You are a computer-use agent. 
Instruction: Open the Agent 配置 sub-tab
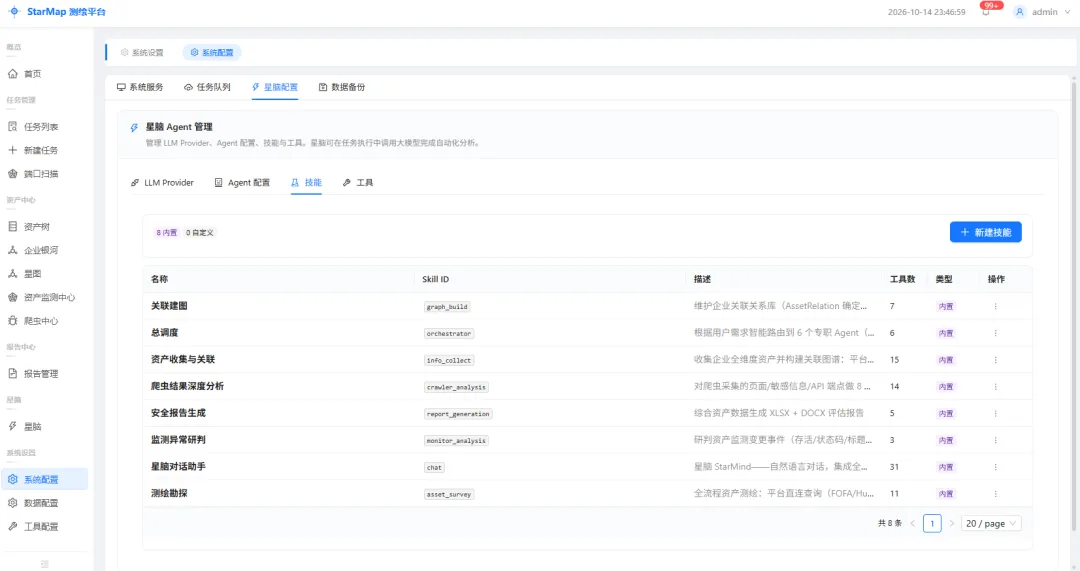click(x=242, y=183)
